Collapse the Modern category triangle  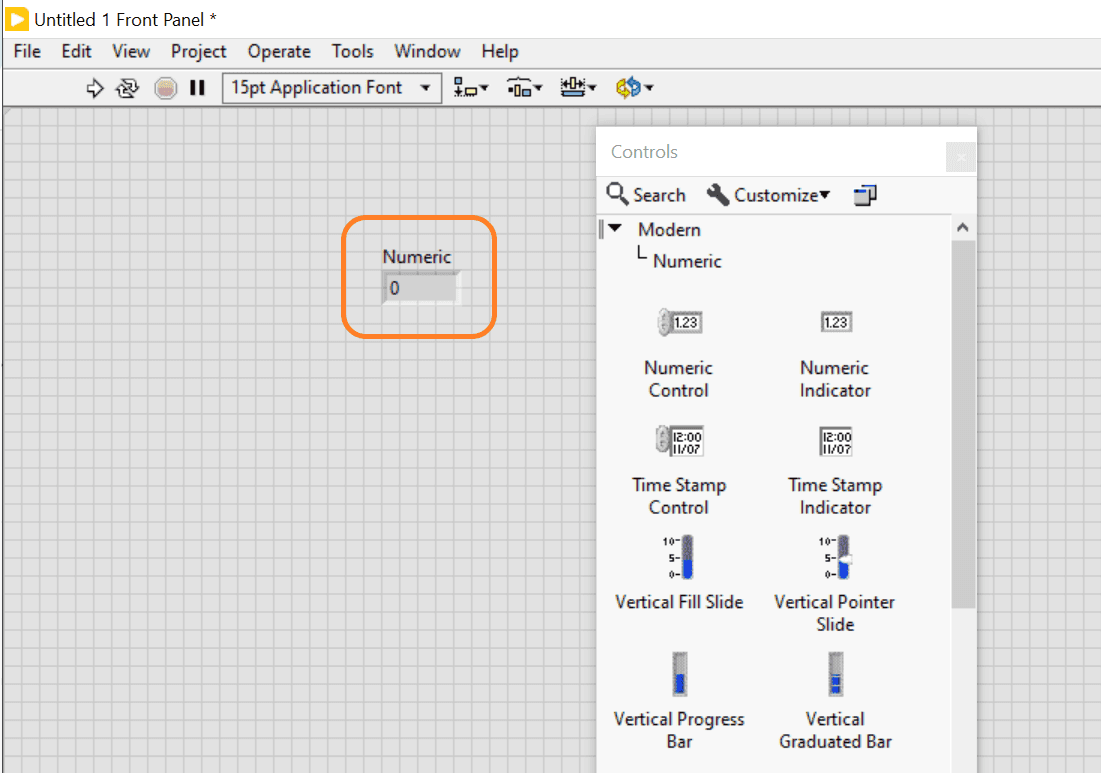615,229
